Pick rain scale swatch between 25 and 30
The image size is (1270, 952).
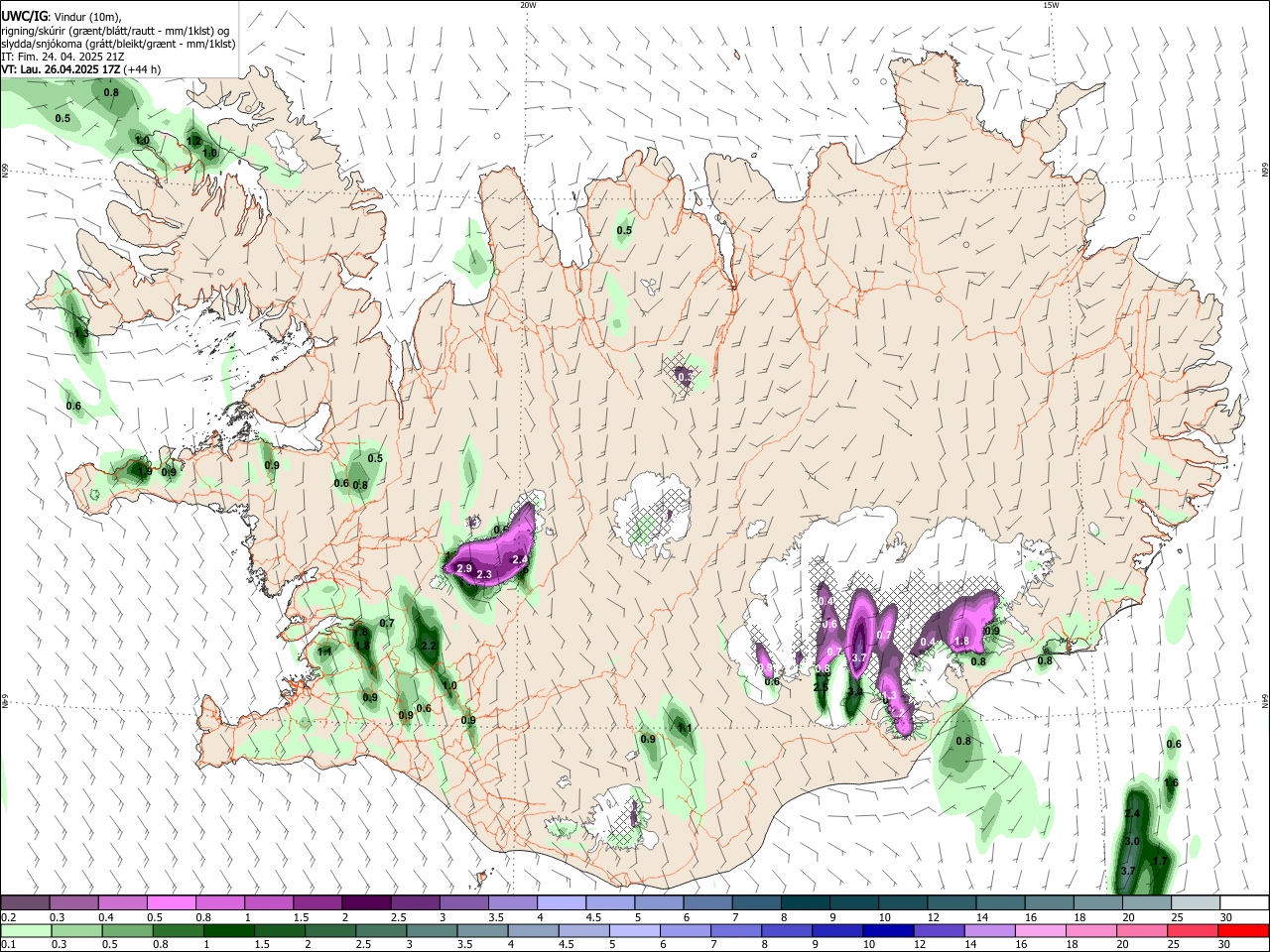1192,930
